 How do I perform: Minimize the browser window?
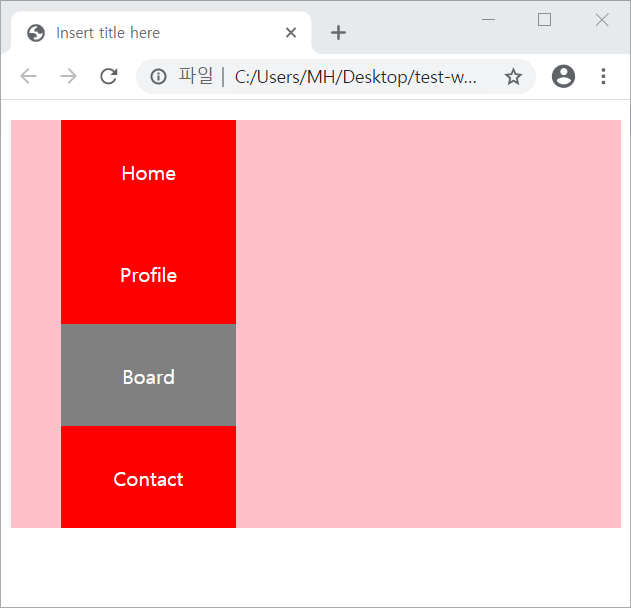click(488, 19)
